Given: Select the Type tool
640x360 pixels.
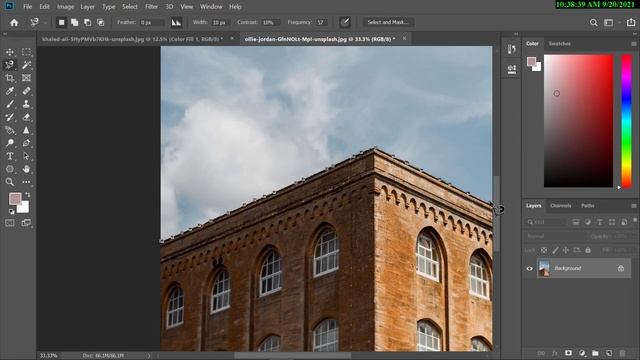Looking at the screenshot, I should pyautogui.click(x=10, y=156).
